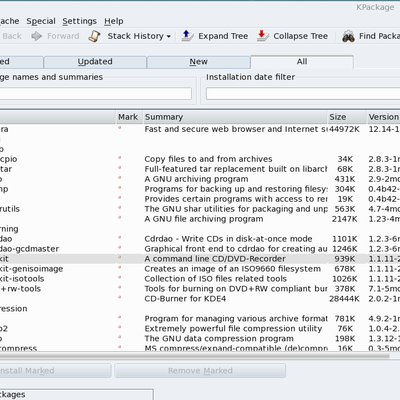Image resolution: width=400 pixels, height=400 pixels.
Task: Click the 28444K size cell
Action: pyautogui.click(x=345, y=299)
